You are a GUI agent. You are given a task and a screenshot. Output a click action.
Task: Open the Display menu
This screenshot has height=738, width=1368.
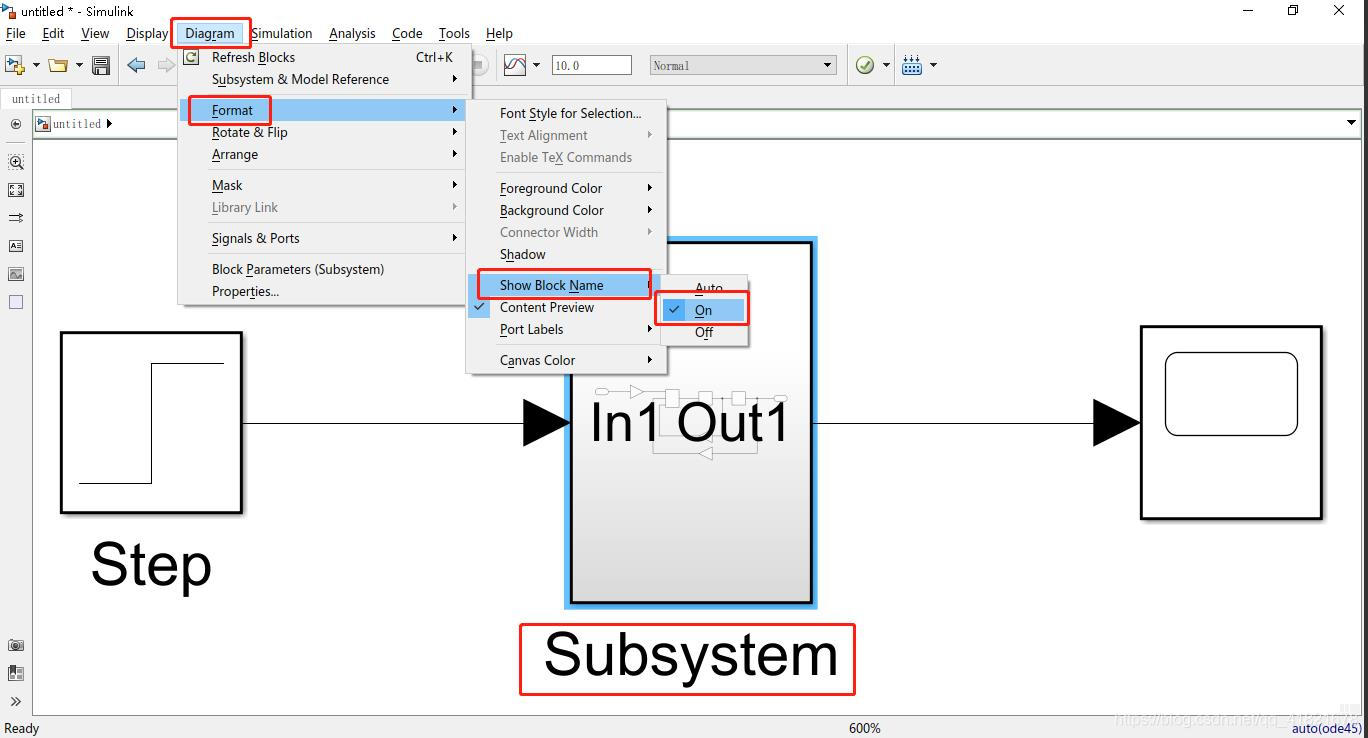pos(147,33)
